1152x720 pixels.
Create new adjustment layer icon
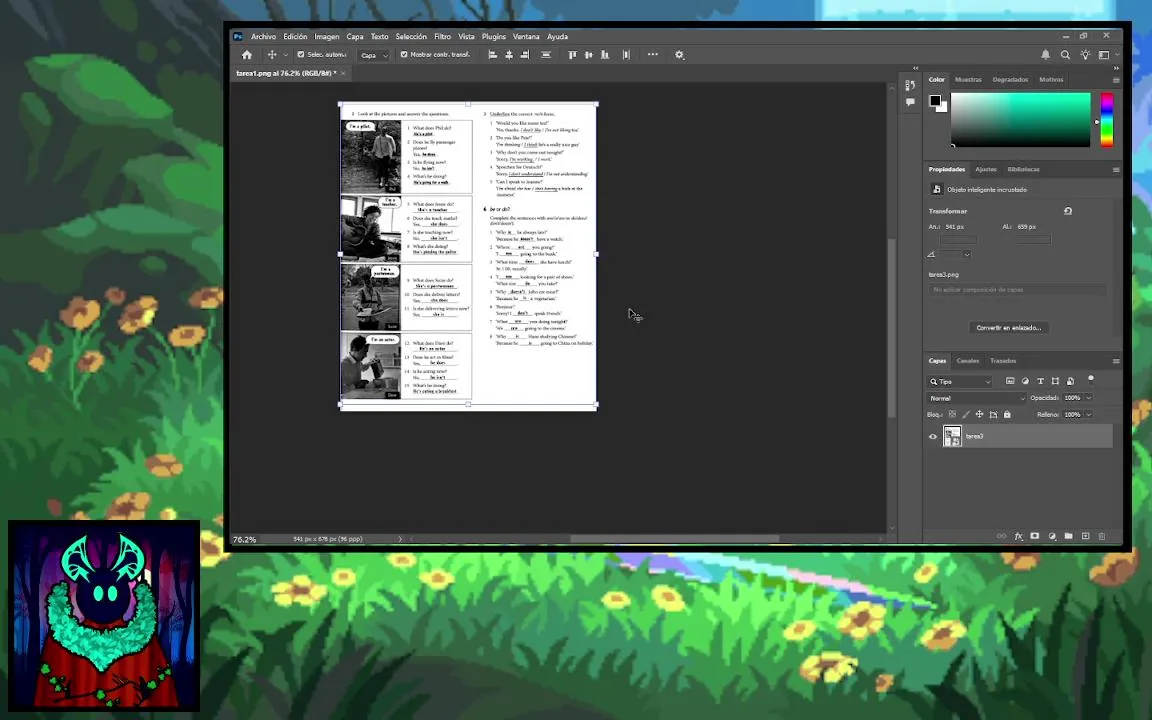click(1052, 536)
